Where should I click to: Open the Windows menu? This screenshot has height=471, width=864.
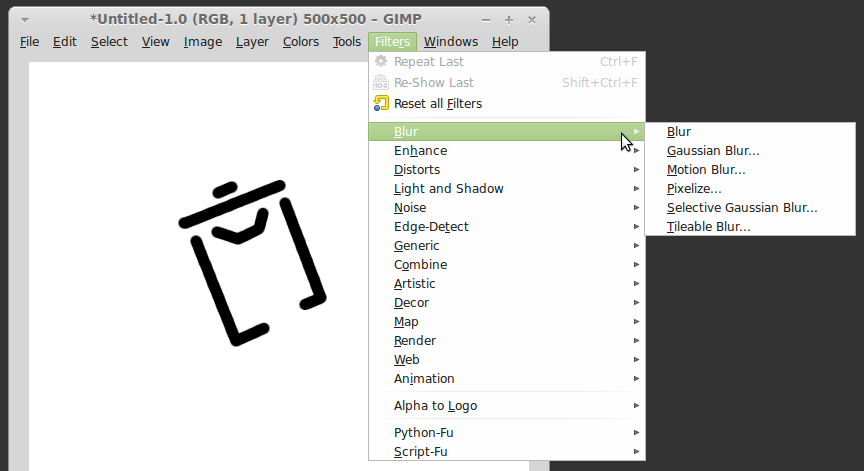(x=451, y=42)
